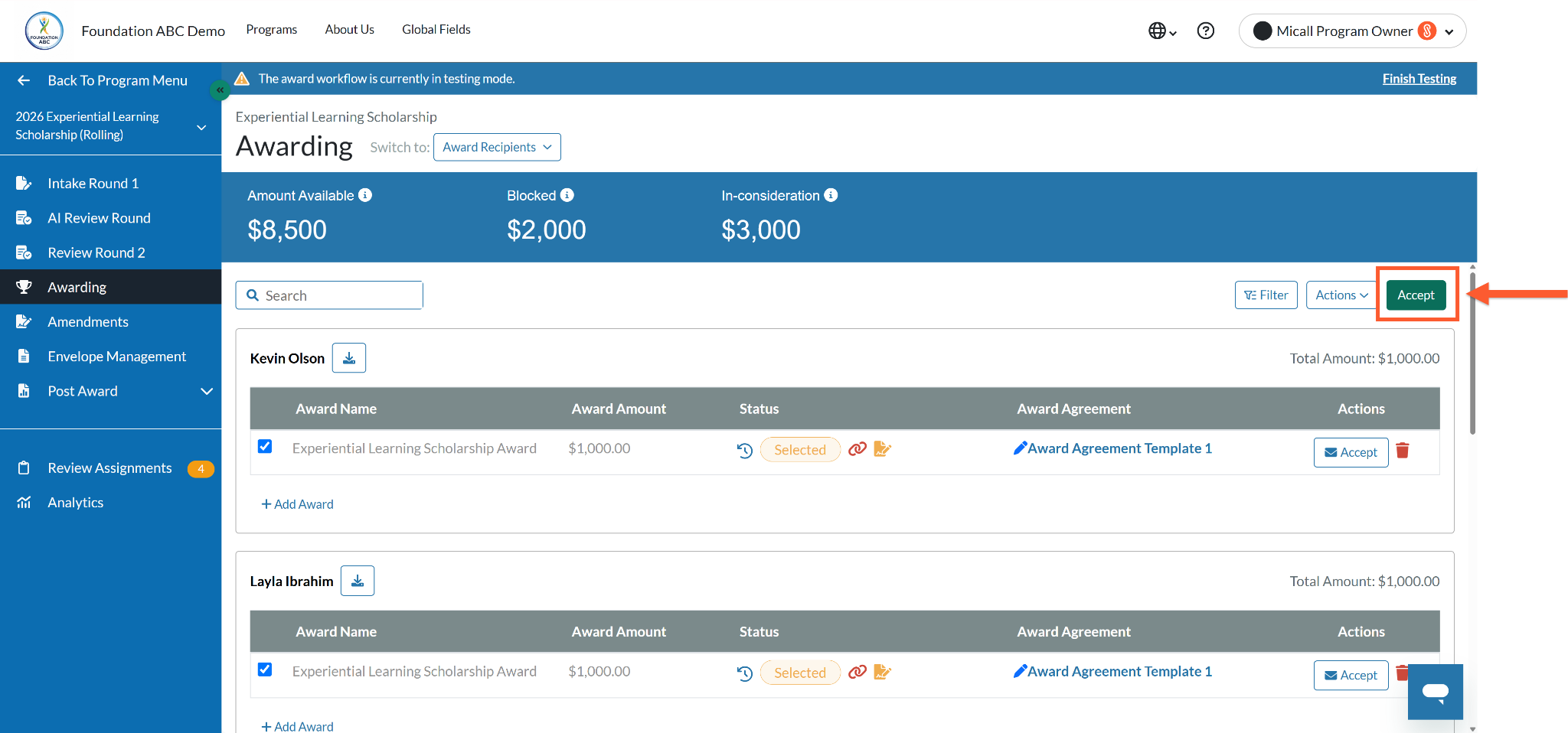1568x733 pixels.
Task: Open the Actions dropdown
Action: click(1341, 295)
